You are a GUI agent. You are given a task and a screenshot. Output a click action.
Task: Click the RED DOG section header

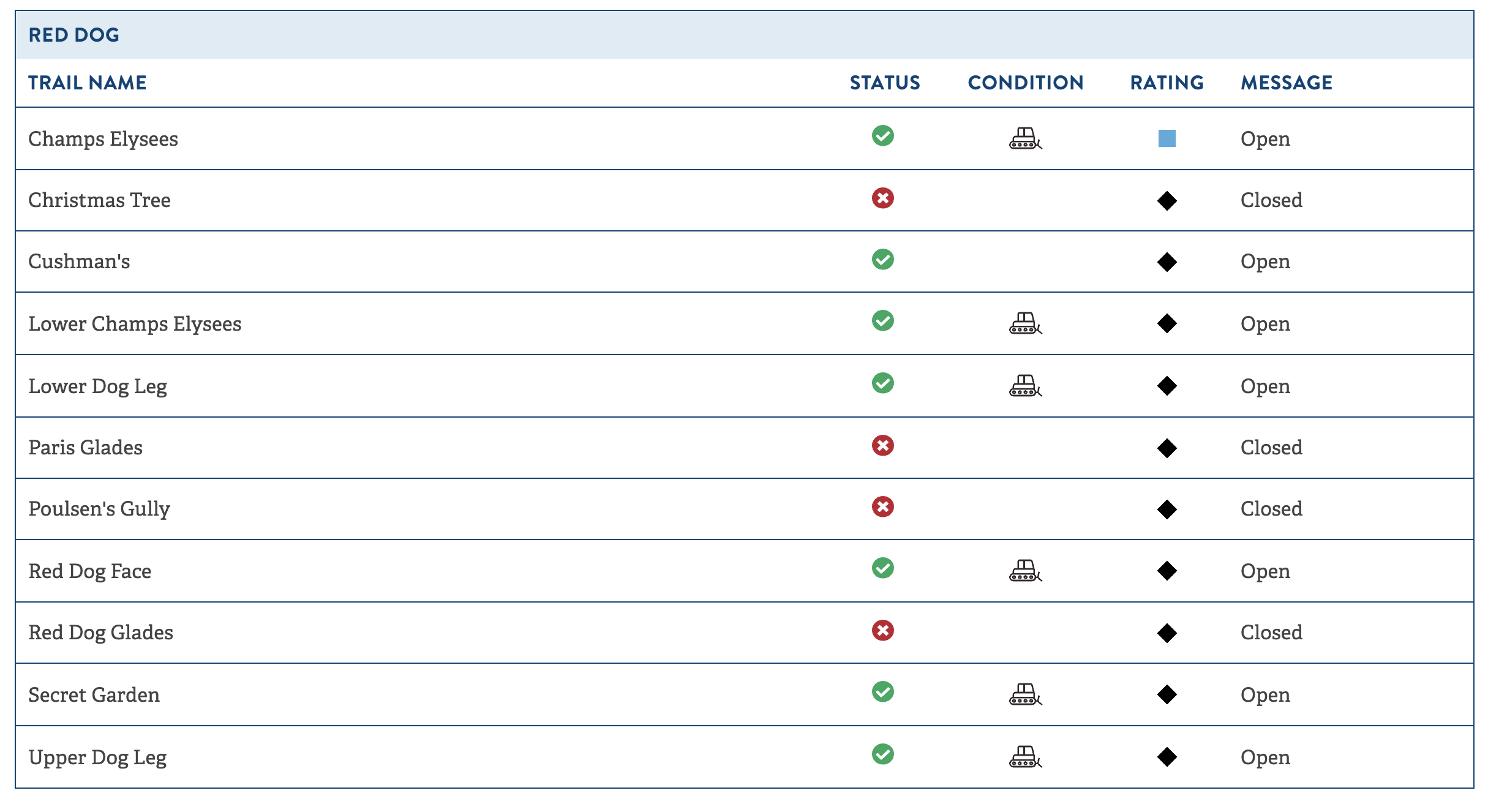[74, 35]
